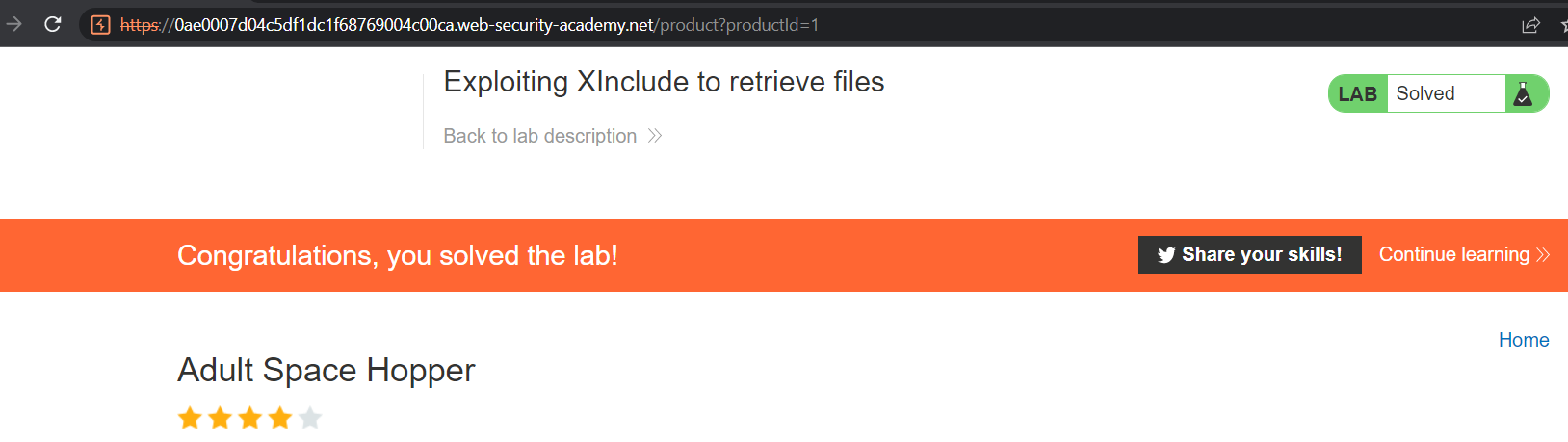Click the browser reload icon
Viewport: 1568px width, 442px height.
[53, 24]
